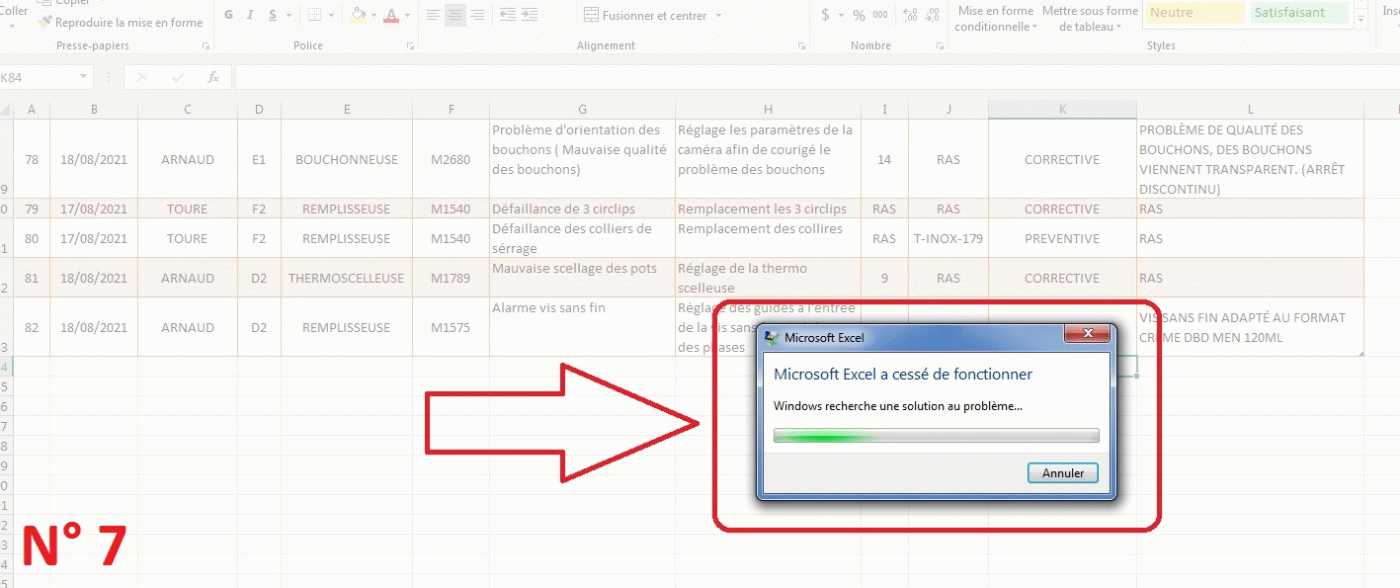The image size is (1400, 588).
Task: Select column K header
Action: click(x=1062, y=110)
